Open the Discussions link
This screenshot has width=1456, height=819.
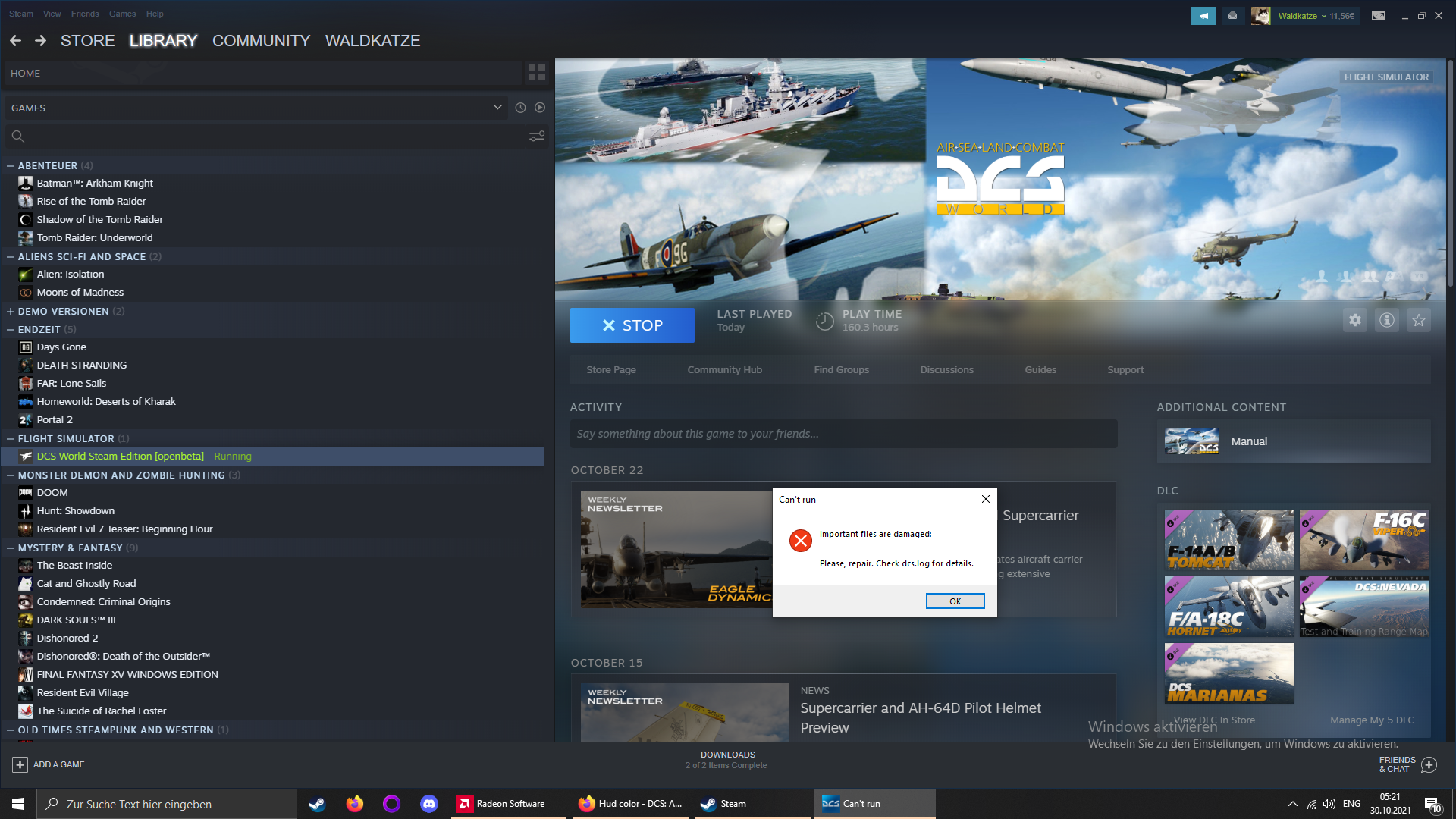pos(947,370)
